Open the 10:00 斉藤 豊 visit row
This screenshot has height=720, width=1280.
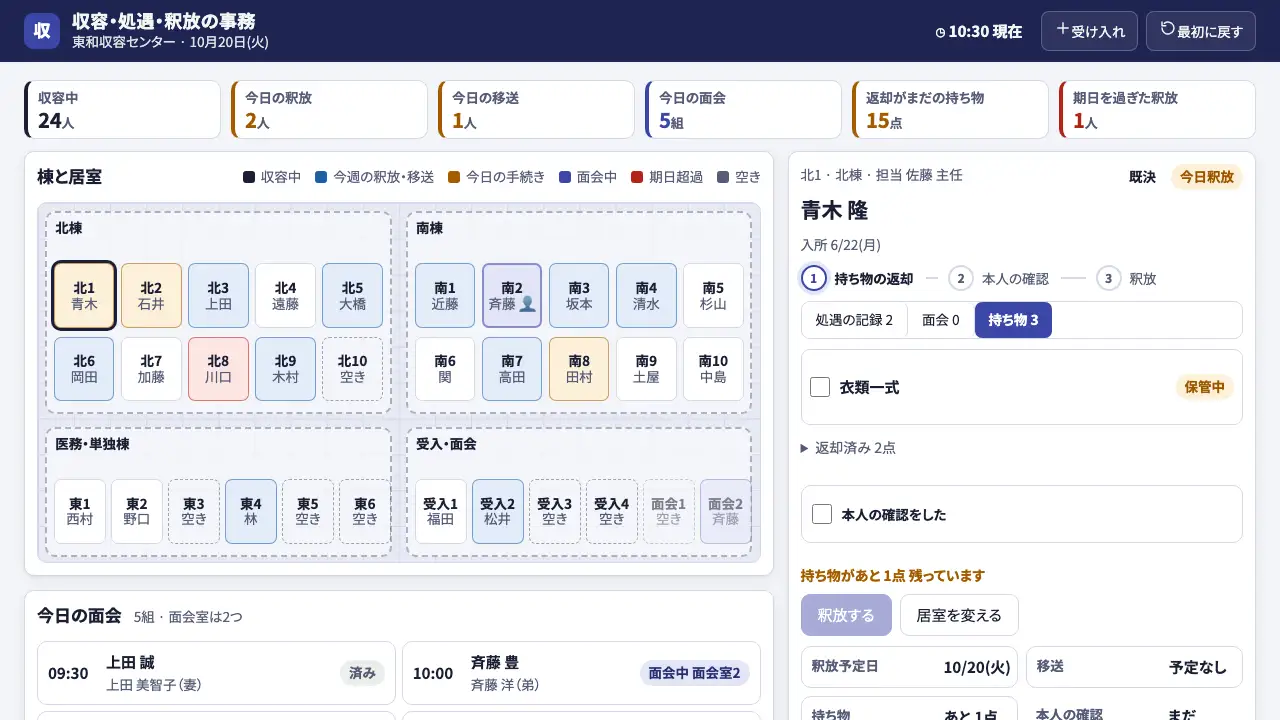581,673
